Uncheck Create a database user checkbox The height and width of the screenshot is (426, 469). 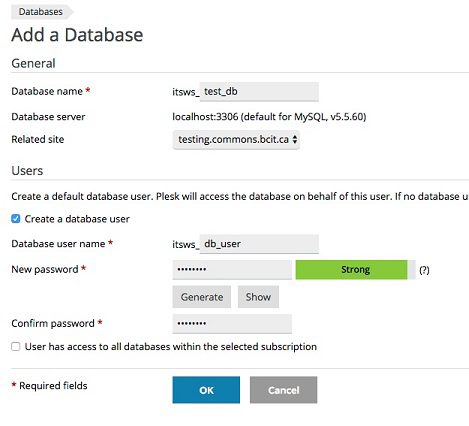click(x=16, y=219)
